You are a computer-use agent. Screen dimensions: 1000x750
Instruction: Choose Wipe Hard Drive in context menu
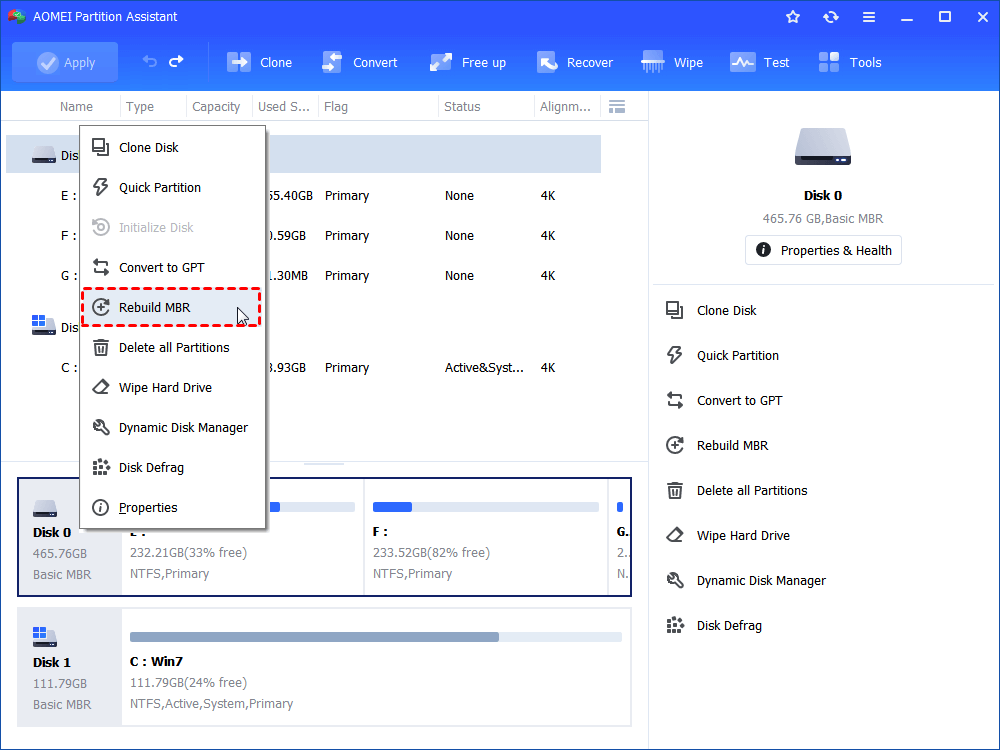click(172, 388)
